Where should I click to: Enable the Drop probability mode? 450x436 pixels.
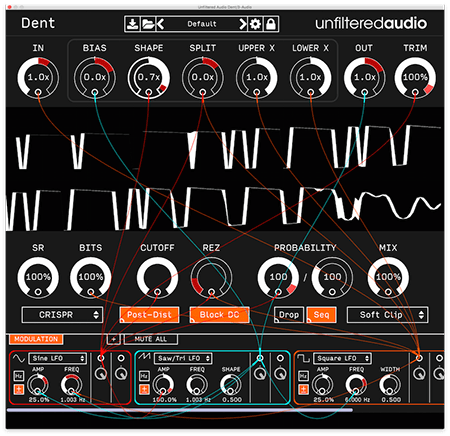[x=289, y=315]
